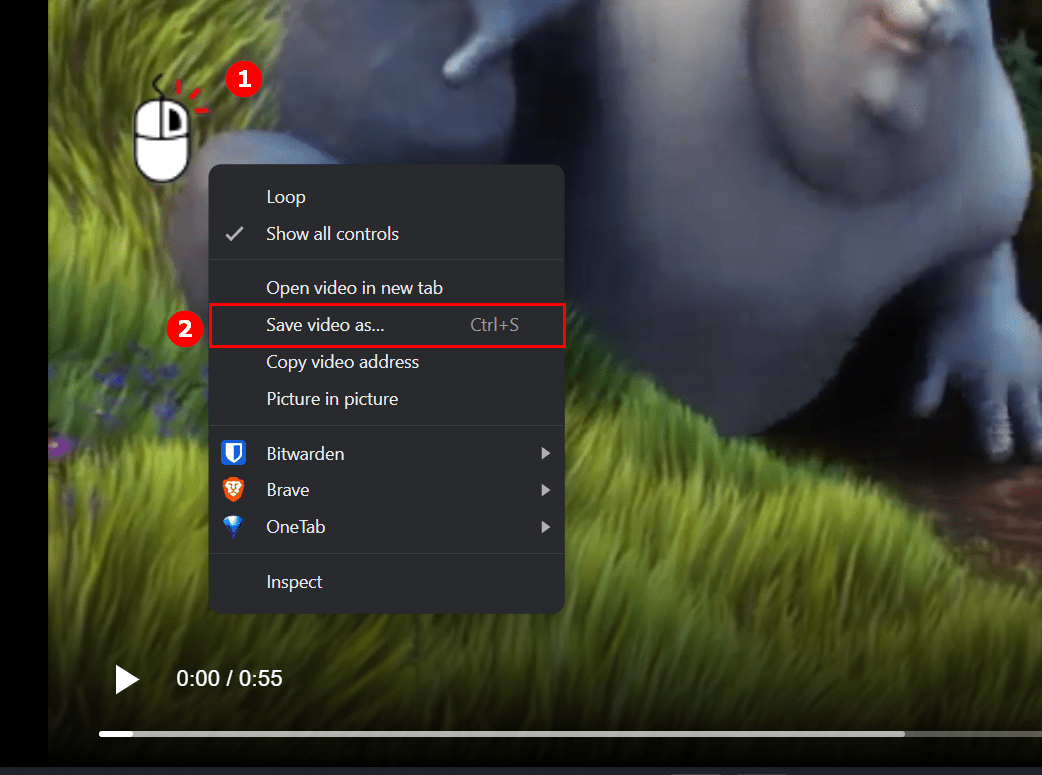Image resolution: width=1042 pixels, height=775 pixels.
Task: Choose Open video in new tab
Action: (x=387, y=288)
